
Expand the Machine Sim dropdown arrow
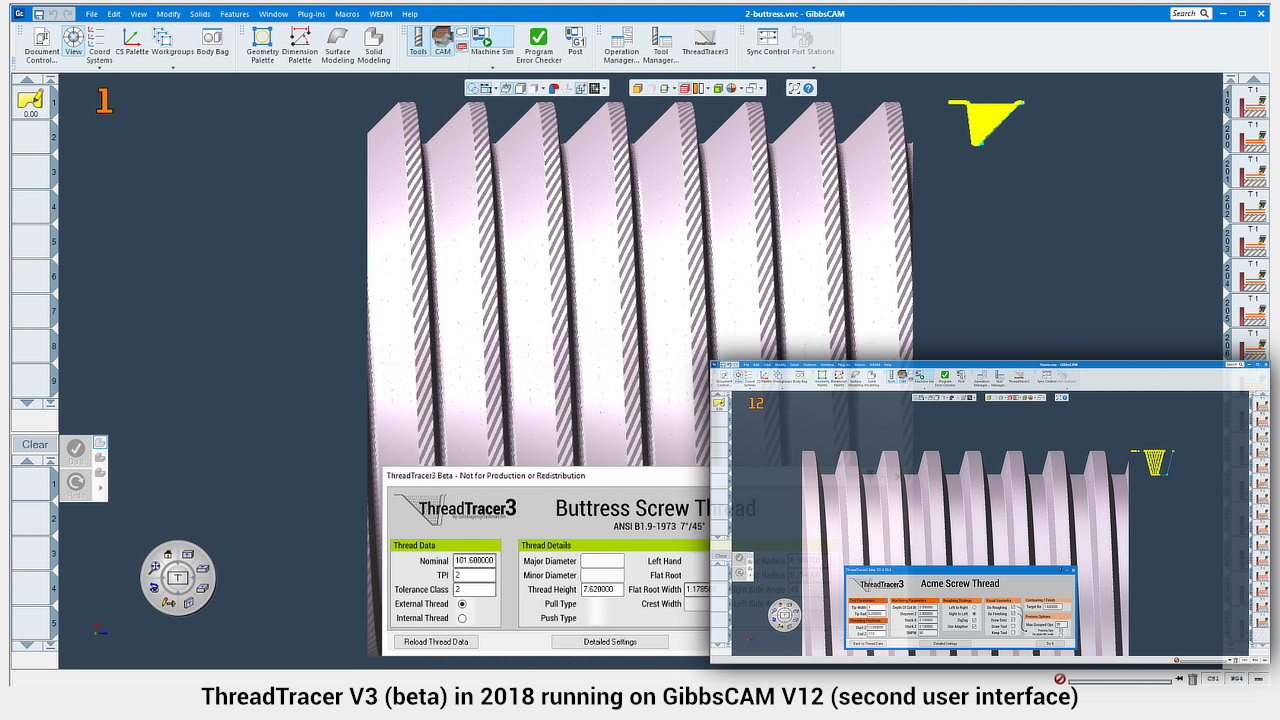click(491, 67)
